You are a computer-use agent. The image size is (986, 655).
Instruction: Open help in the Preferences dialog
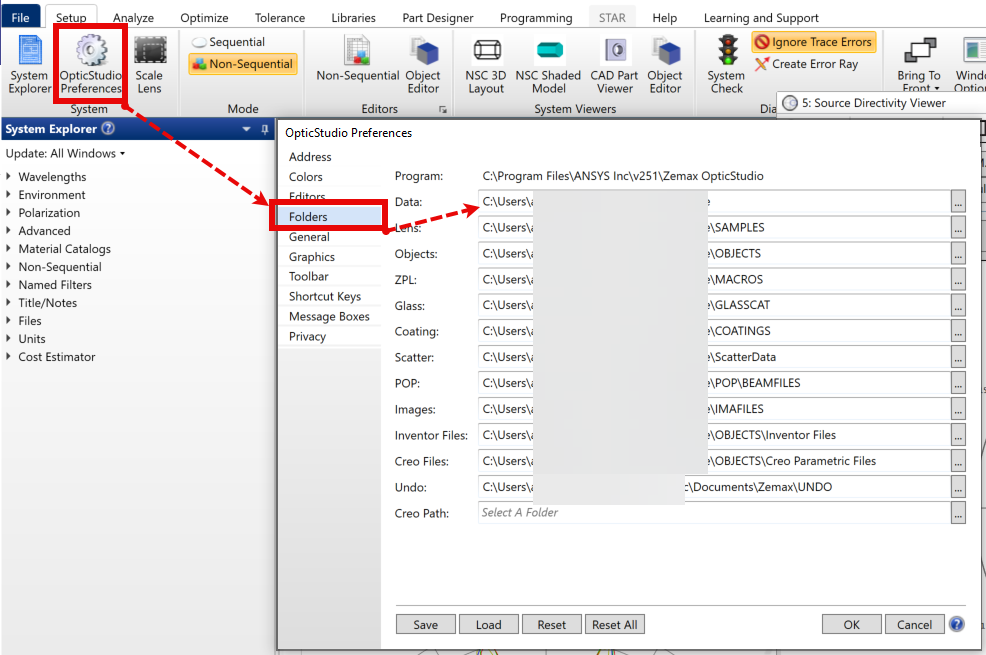[x=956, y=624]
